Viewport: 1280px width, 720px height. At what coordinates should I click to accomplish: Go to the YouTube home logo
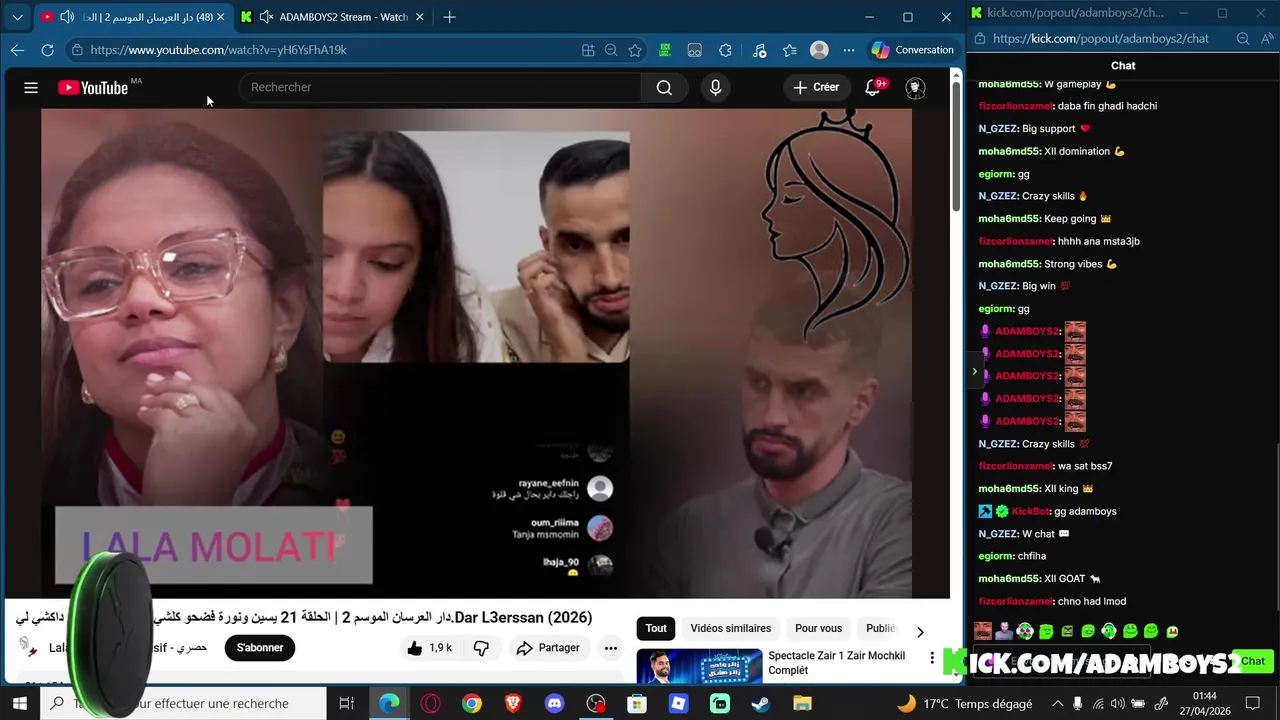click(x=93, y=88)
